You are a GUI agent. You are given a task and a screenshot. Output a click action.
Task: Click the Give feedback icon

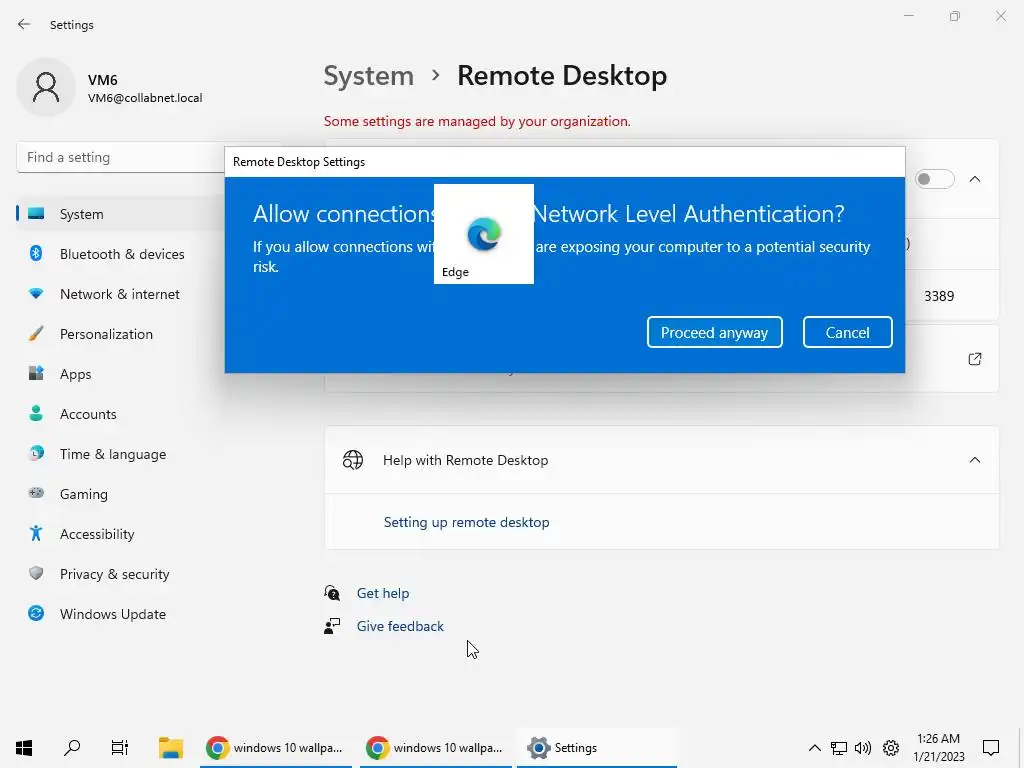332,626
